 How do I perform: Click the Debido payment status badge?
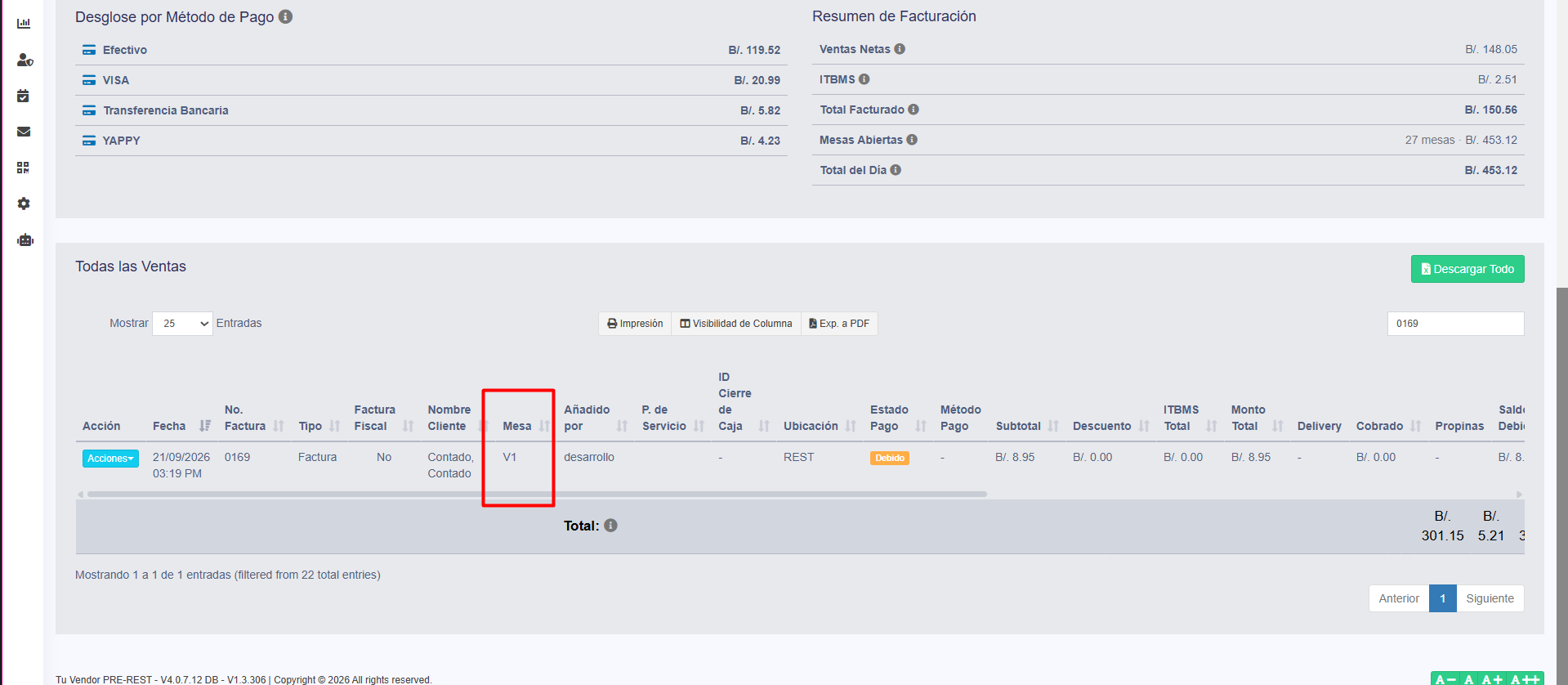point(890,459)
